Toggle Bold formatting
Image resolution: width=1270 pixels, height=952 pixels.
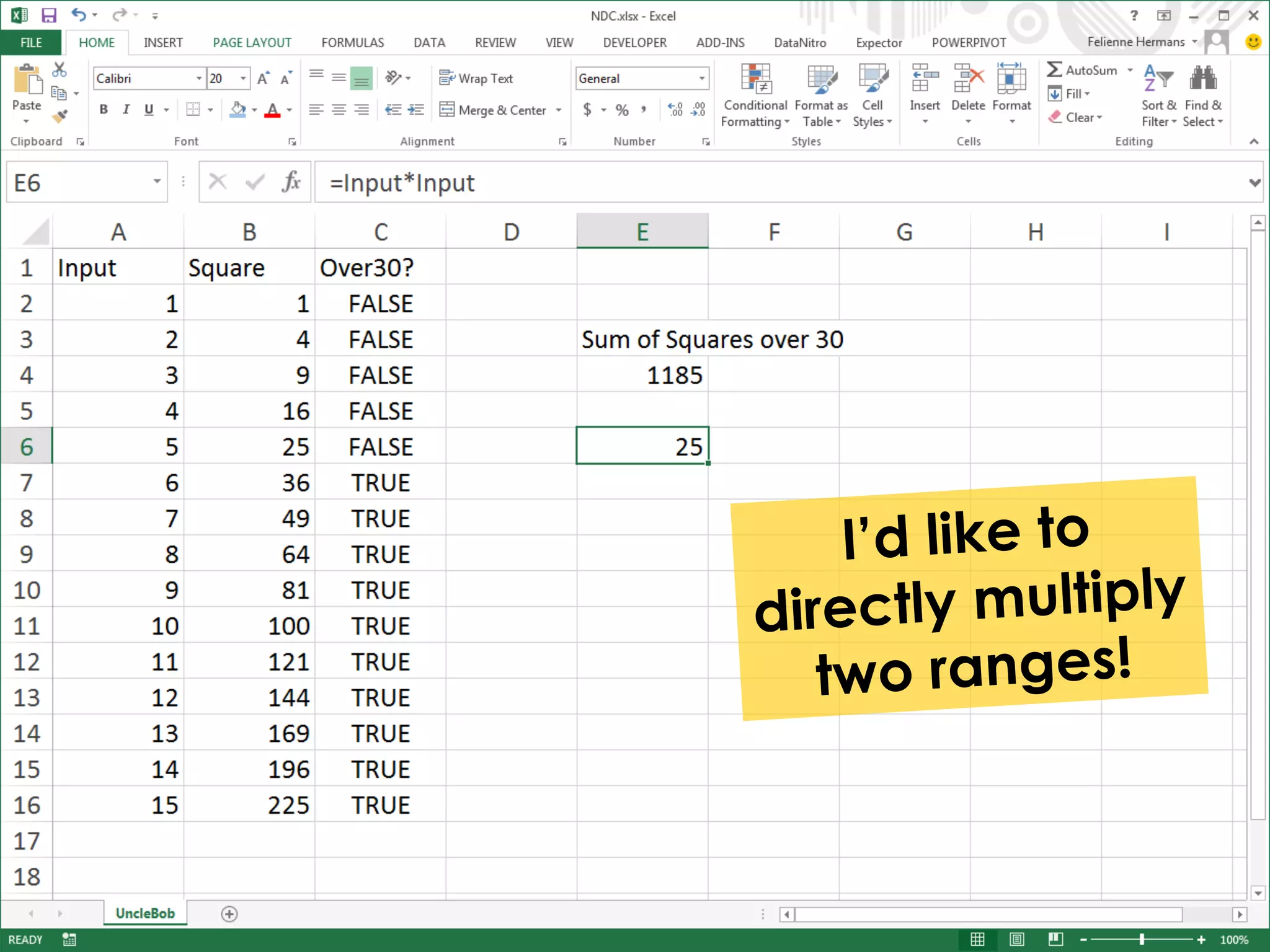104,110
